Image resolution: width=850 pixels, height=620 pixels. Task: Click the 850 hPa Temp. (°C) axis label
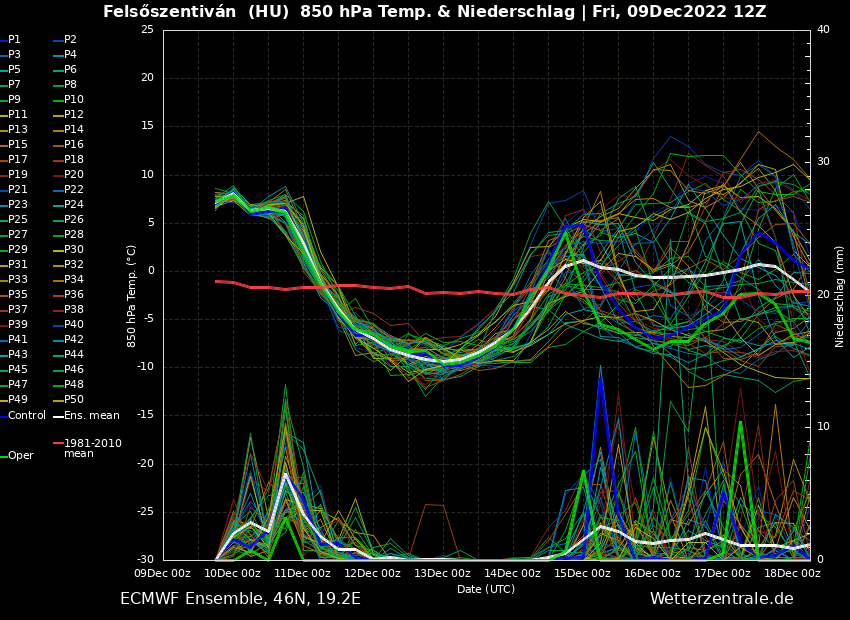click(132, 295)
